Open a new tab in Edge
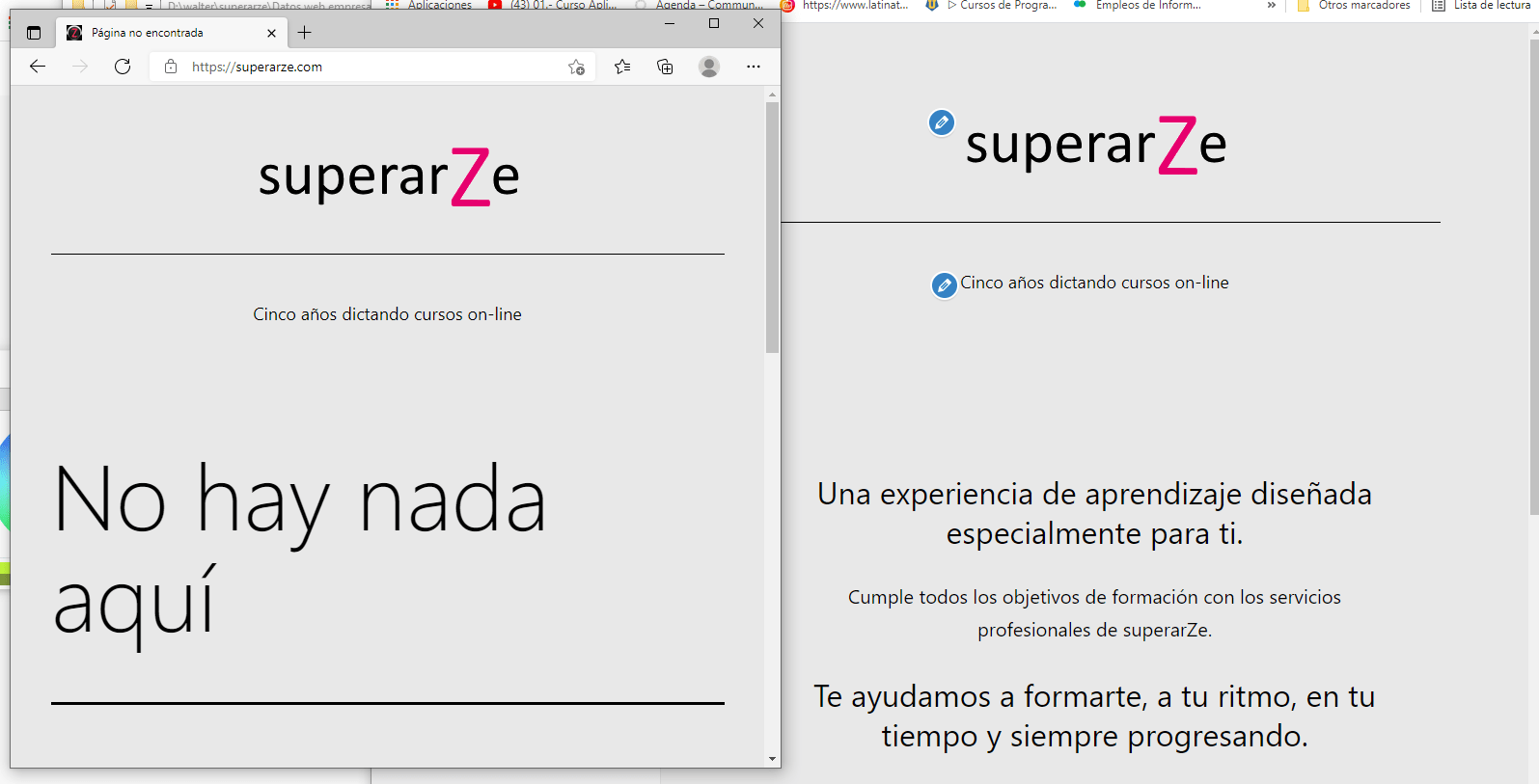 (x=304, y=33)
